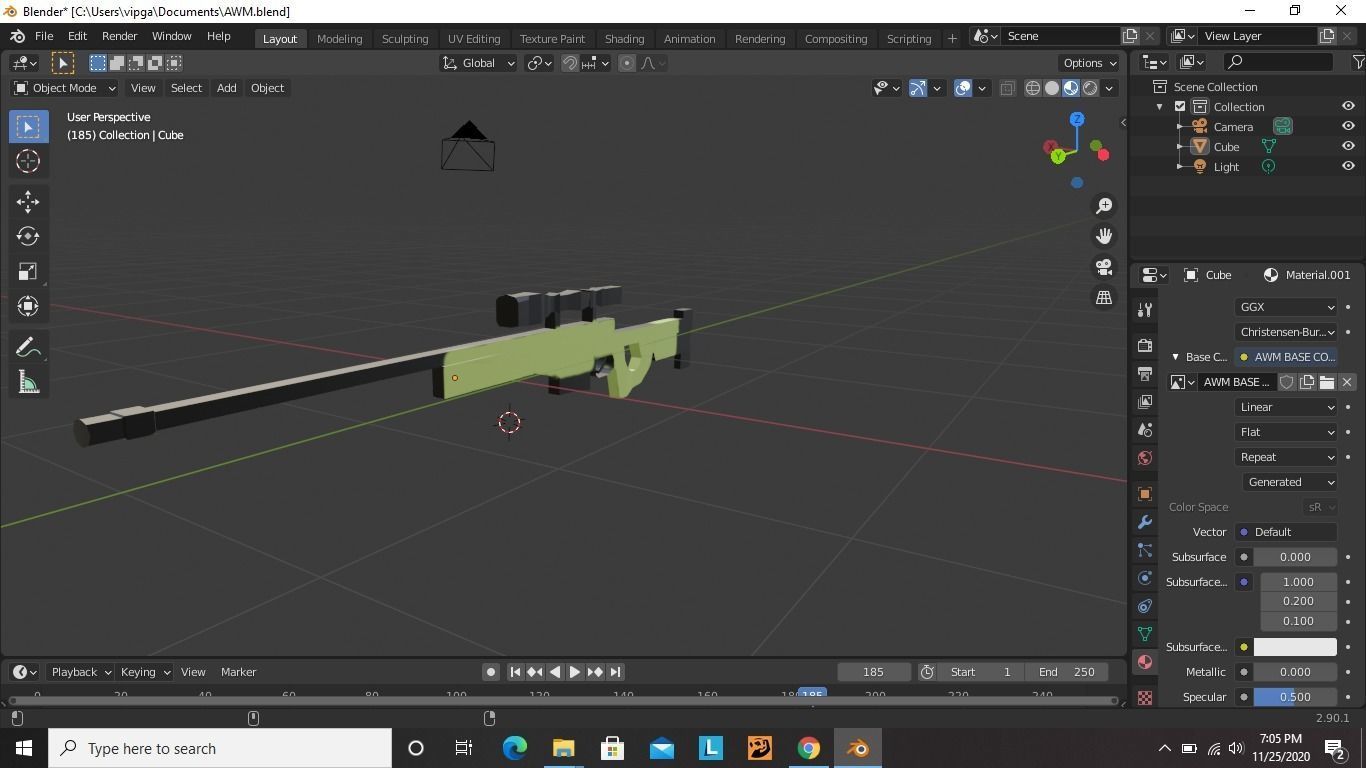This screenshot has width=1366, height=768.
Task: Play the animation forward
Action: 575,672
